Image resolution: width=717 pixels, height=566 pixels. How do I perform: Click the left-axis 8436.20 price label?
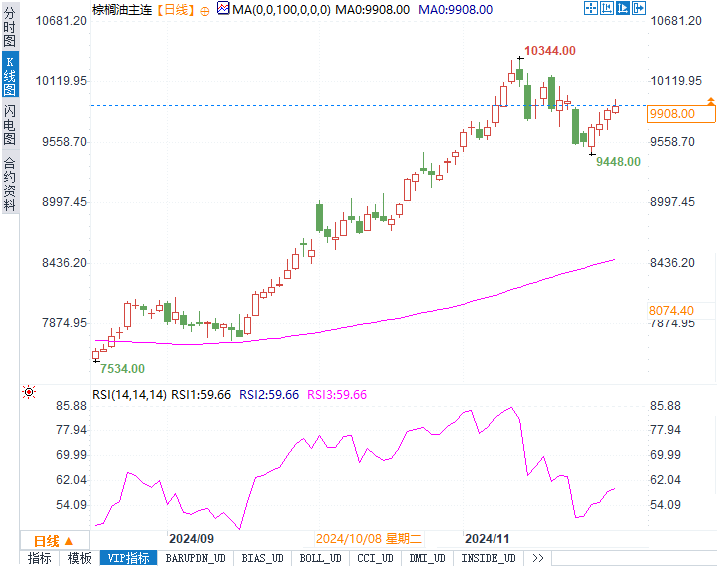coord(64,263)
